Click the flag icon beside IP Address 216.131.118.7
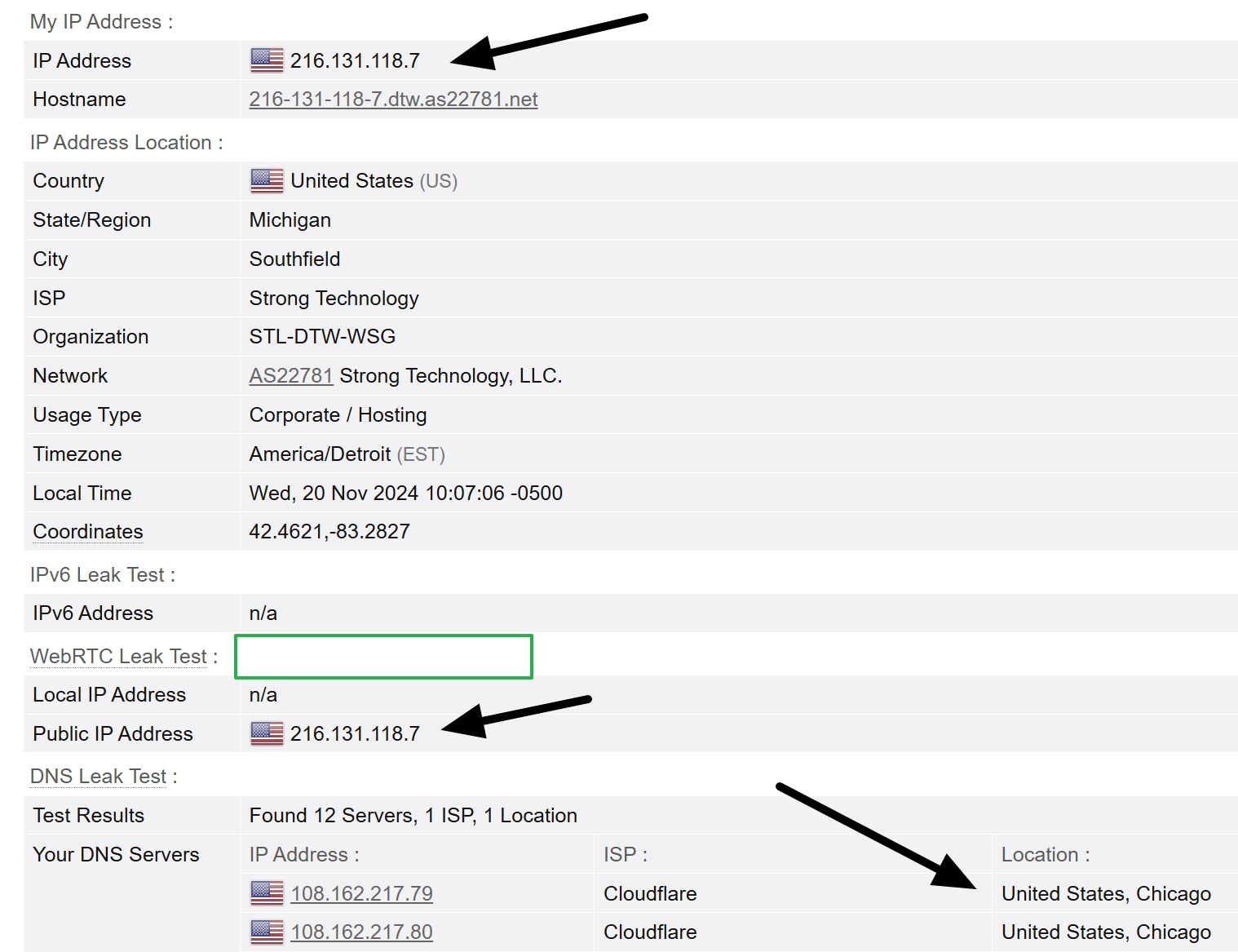 click(265, 60)
